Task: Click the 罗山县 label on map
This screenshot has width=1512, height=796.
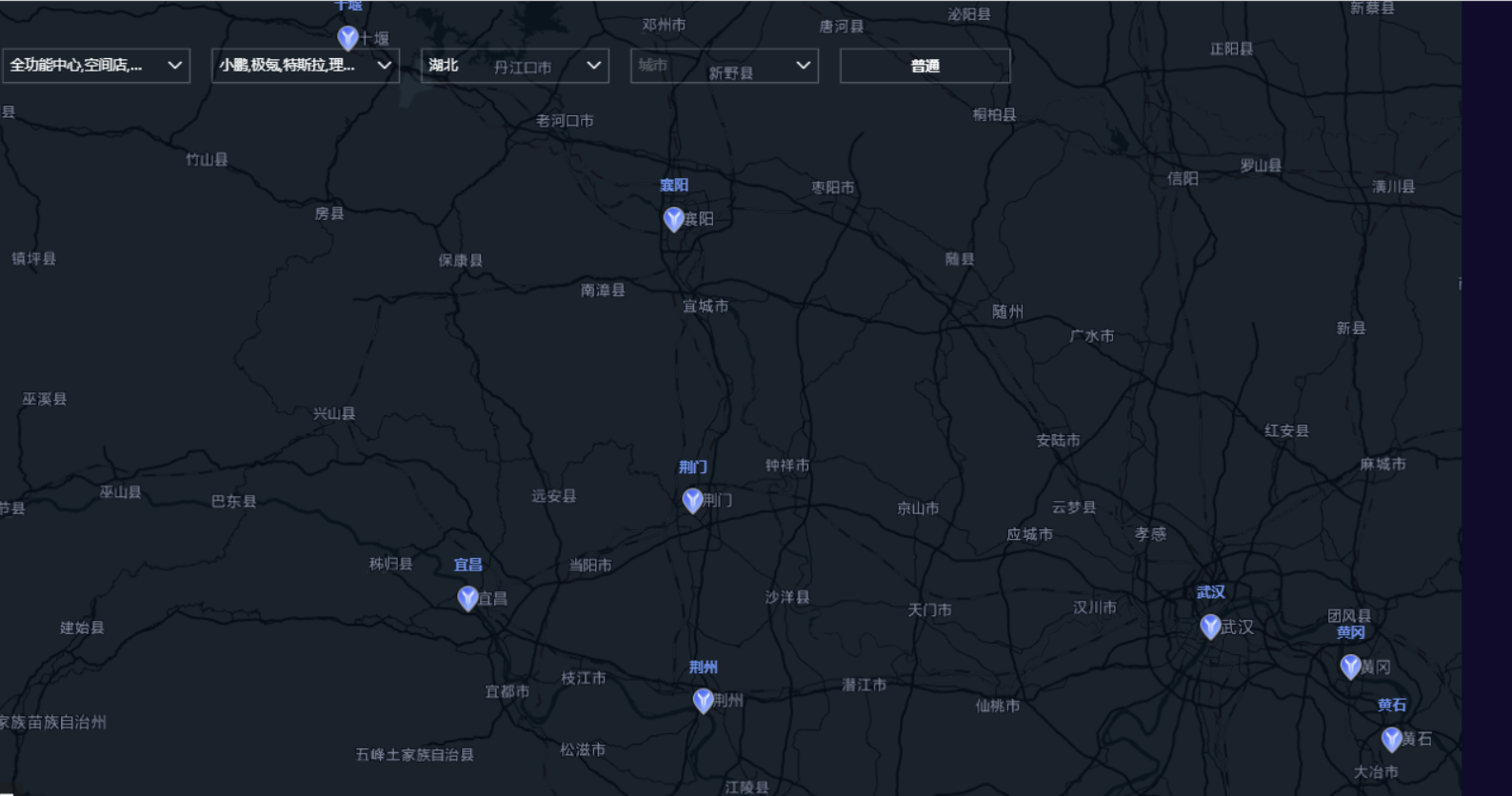Action: click(1261, 166)
